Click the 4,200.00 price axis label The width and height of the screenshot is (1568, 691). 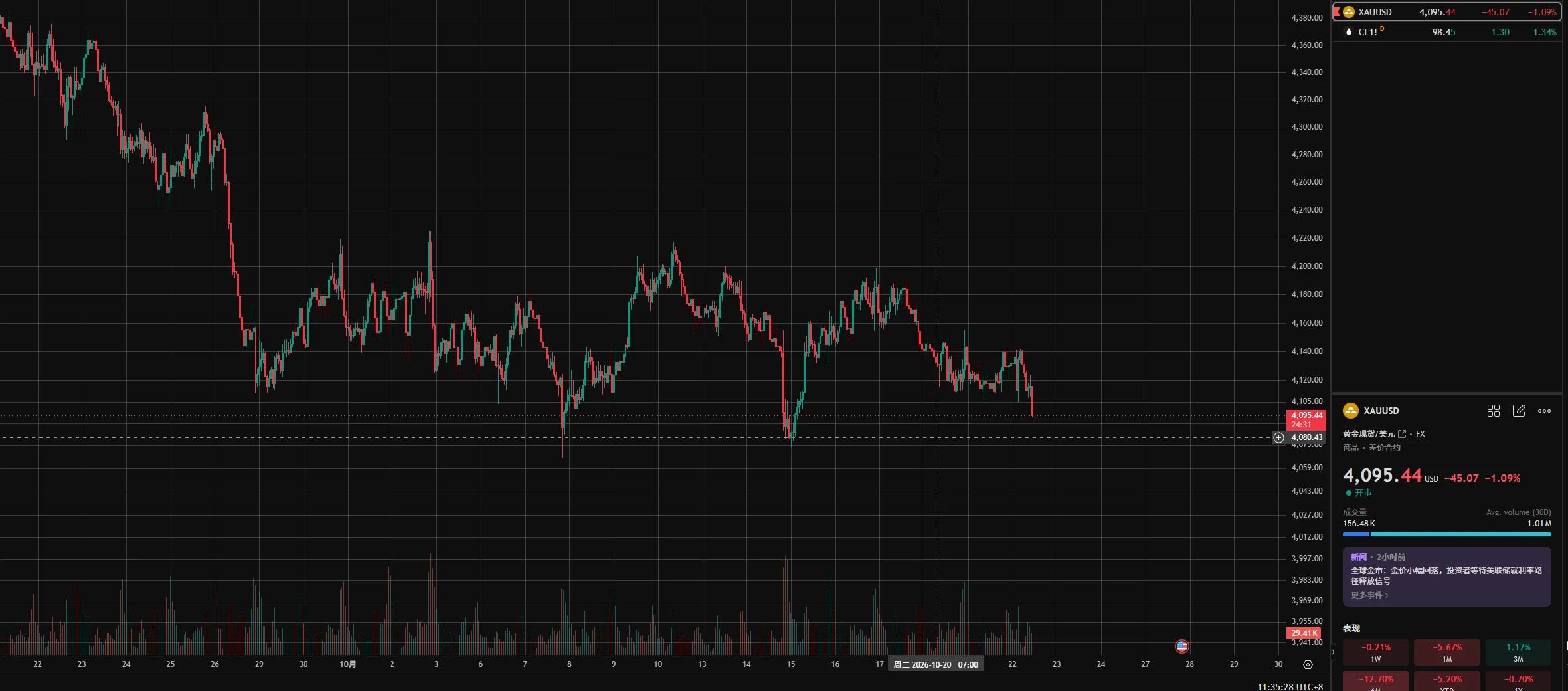tap(1306, 266)
